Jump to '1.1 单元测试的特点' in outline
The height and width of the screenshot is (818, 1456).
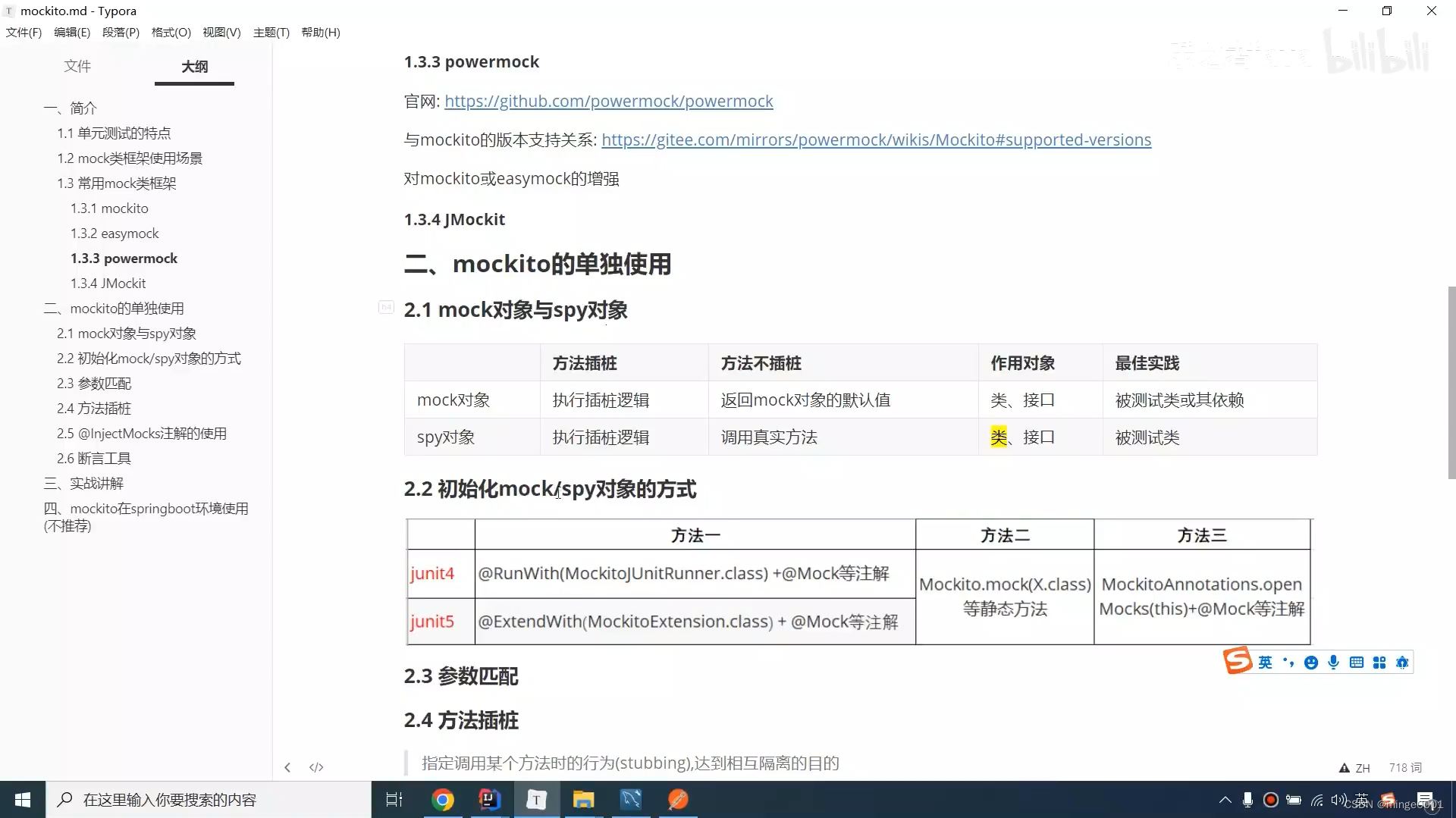tap(114, 133)
